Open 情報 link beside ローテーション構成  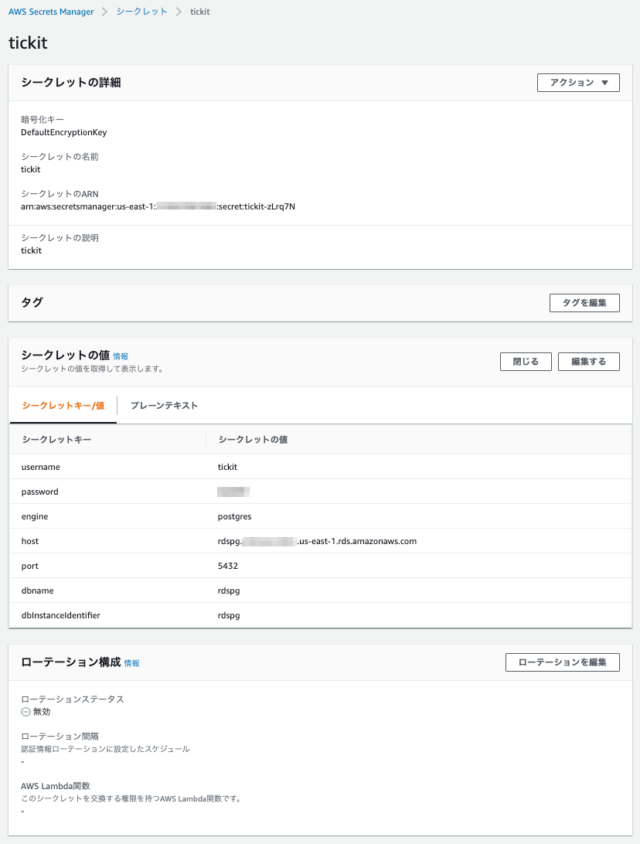tap(132, 663)
